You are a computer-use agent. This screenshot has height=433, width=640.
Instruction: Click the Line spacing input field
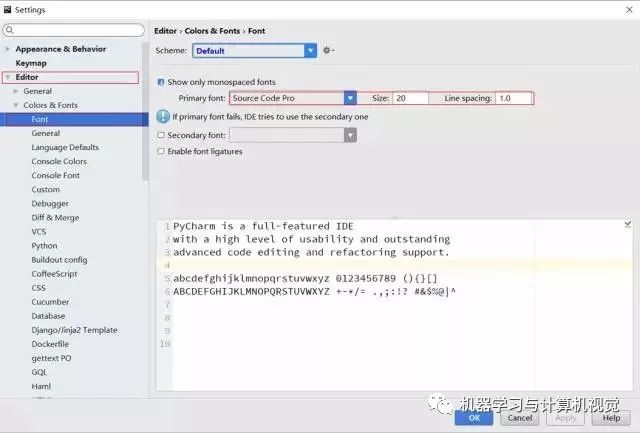point(514,98)
